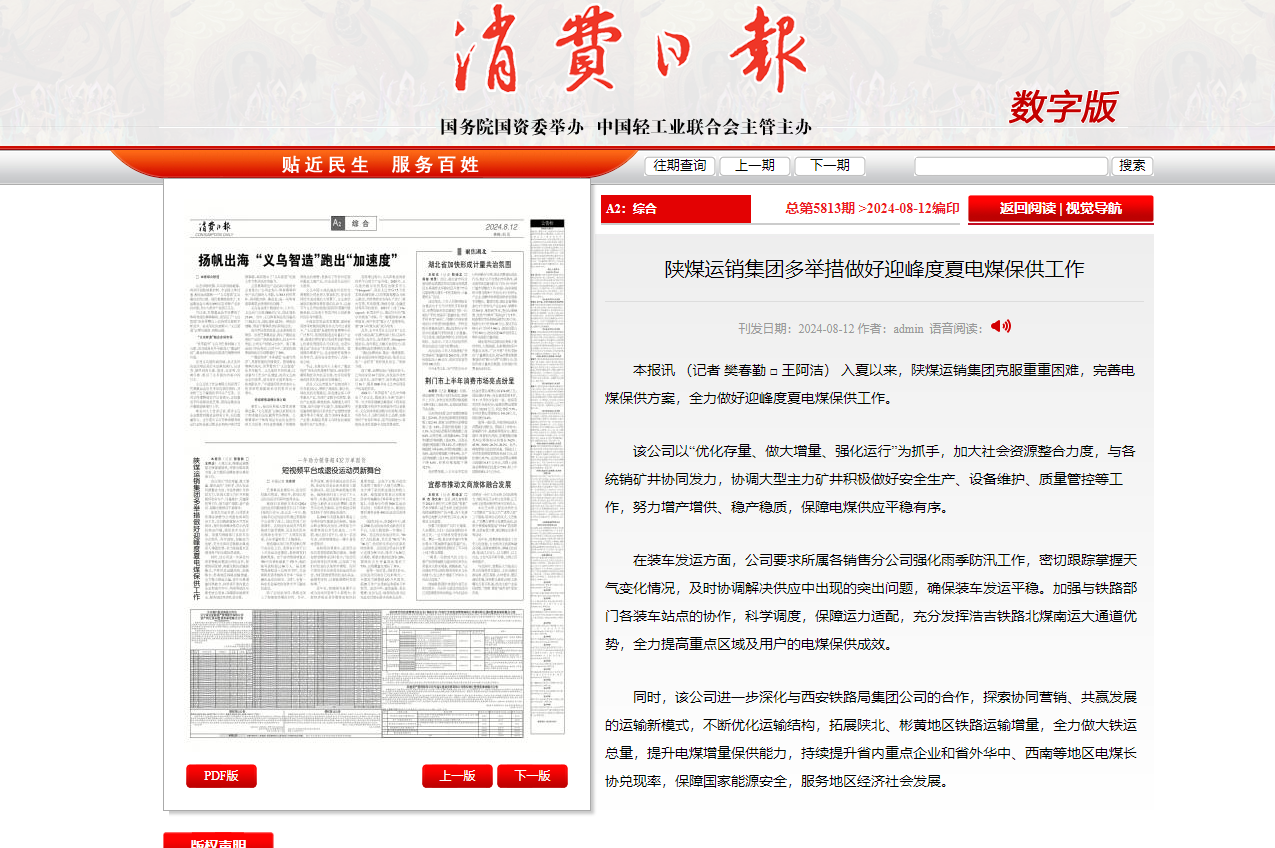Open the 荆门市上半年消费市场亮点纷呈 article on the thumbnail
The width and height of the screenshot is (1275, 848).
[471, 382]
